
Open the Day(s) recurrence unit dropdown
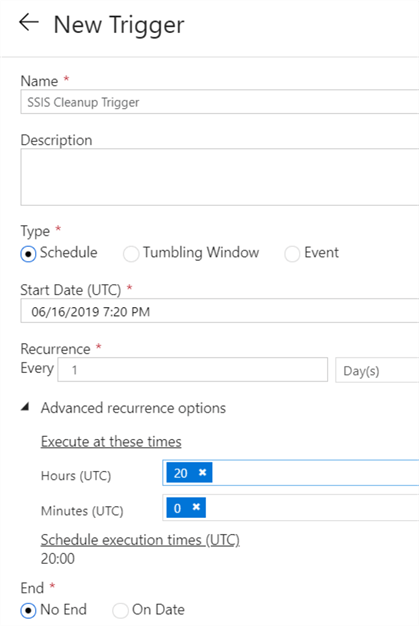pyautogui.click(x=377, y=370)
